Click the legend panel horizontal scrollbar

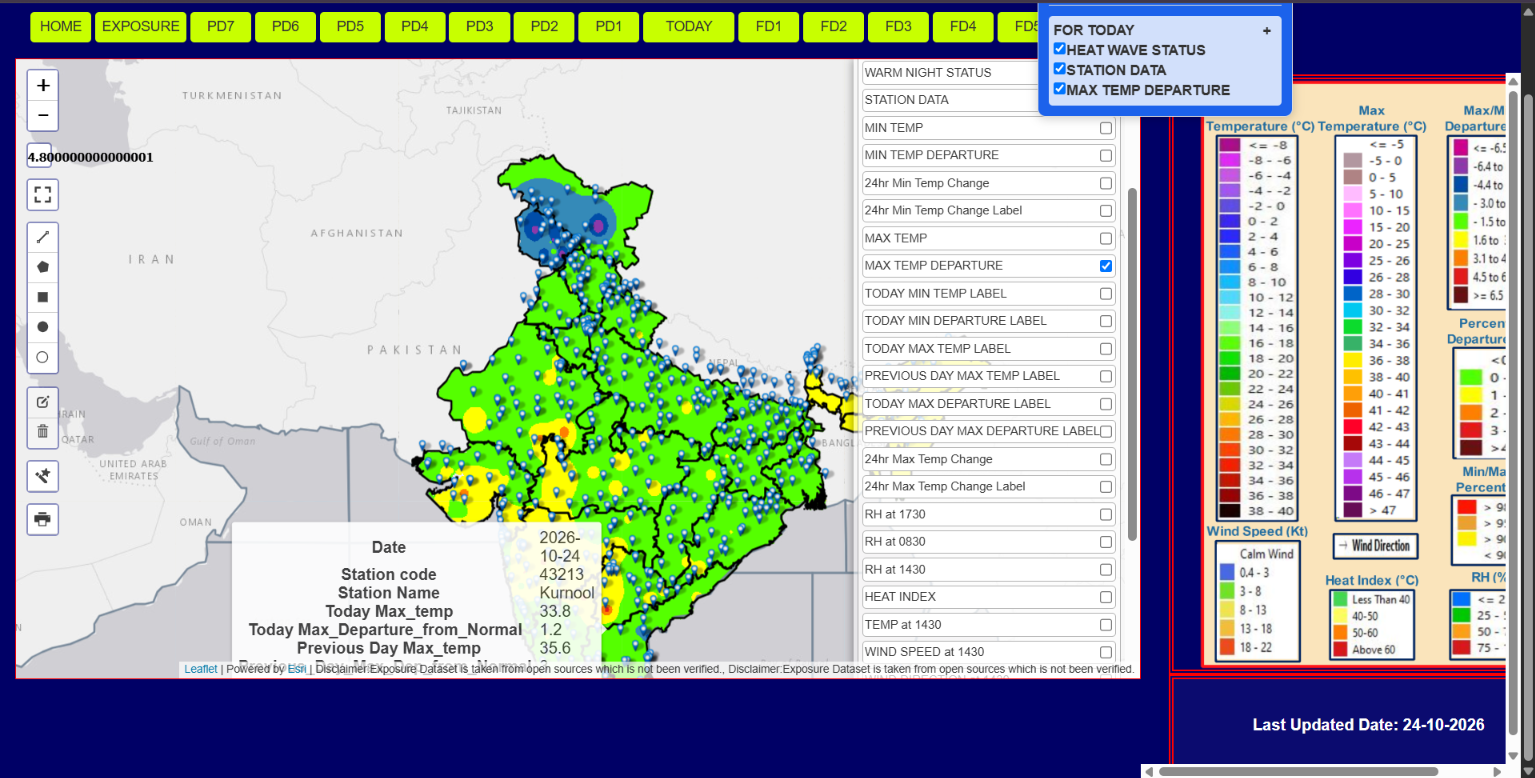point(1298,771)
